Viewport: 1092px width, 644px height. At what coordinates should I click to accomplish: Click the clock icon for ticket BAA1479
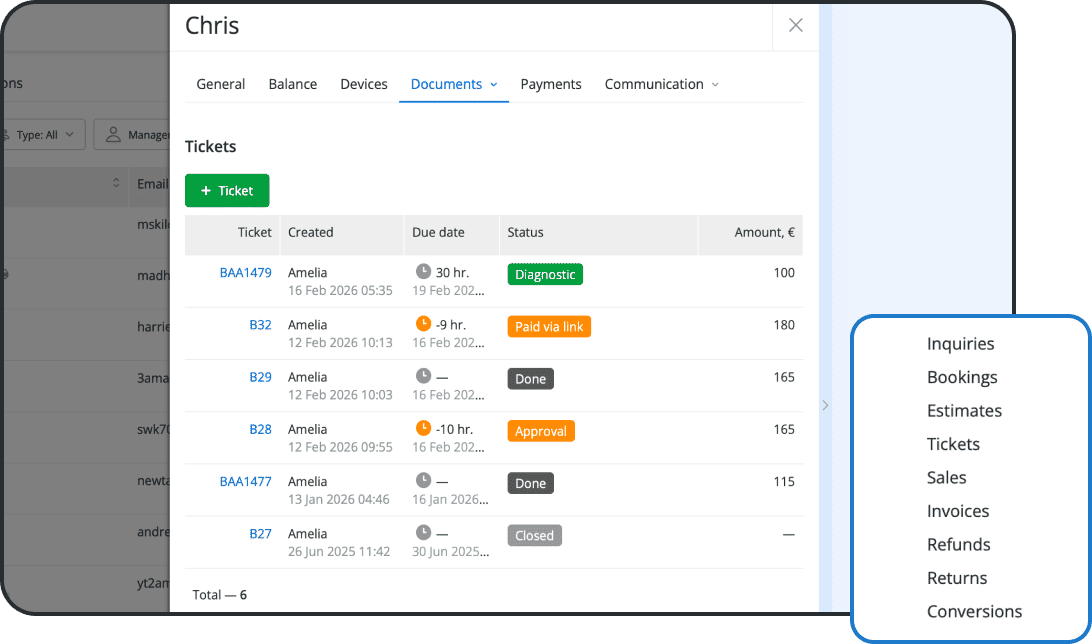[x=423, y=272]
